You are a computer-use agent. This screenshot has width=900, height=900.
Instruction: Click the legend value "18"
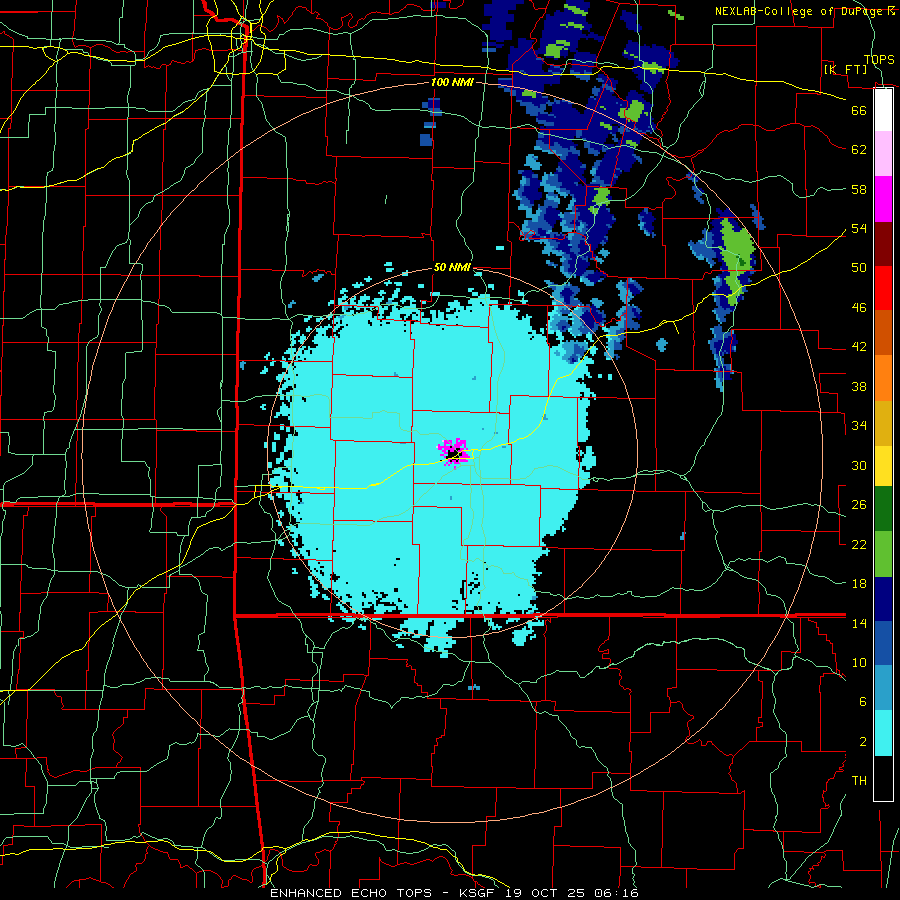859,584
